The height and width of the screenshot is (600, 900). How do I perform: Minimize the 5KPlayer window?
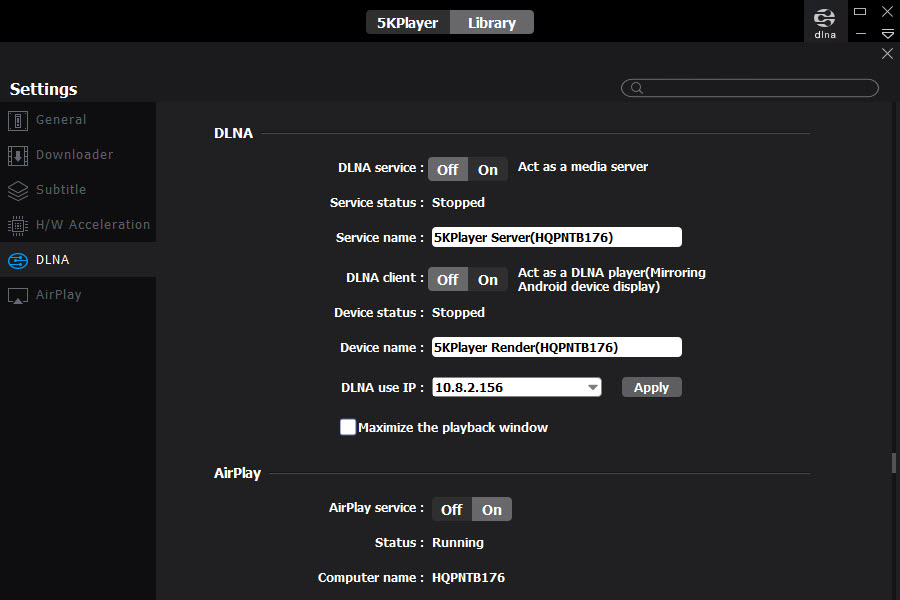tap(860, 34)
